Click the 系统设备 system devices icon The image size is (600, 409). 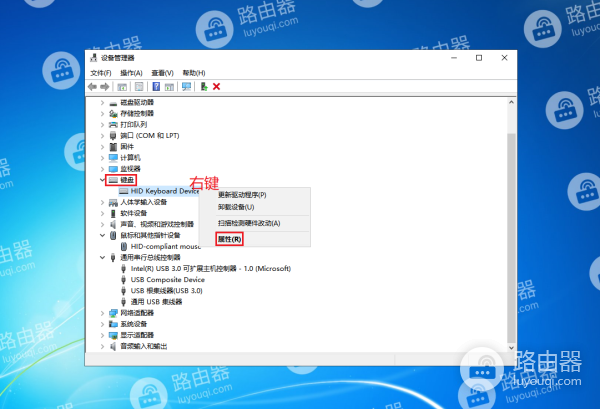point(113,324)
